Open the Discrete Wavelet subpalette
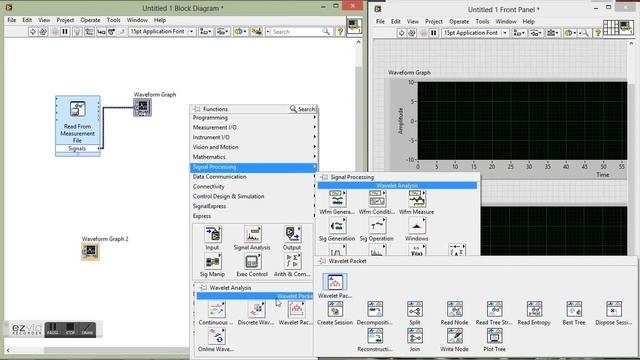The image size is (640, 360). click(256, 309)
